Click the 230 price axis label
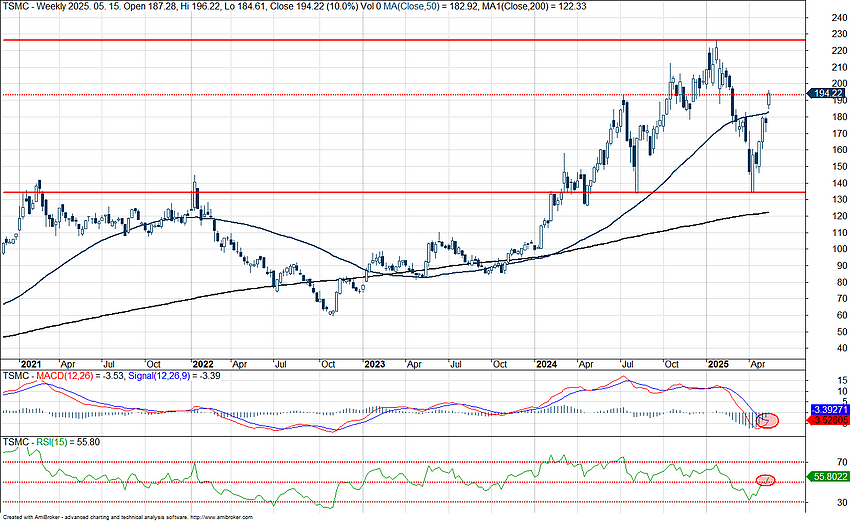This screenshot has width=850, height=521. click(x=840, y=34)
